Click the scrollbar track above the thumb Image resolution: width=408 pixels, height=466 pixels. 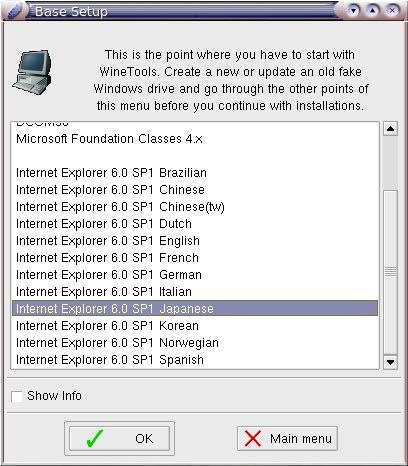pos(390,163)
